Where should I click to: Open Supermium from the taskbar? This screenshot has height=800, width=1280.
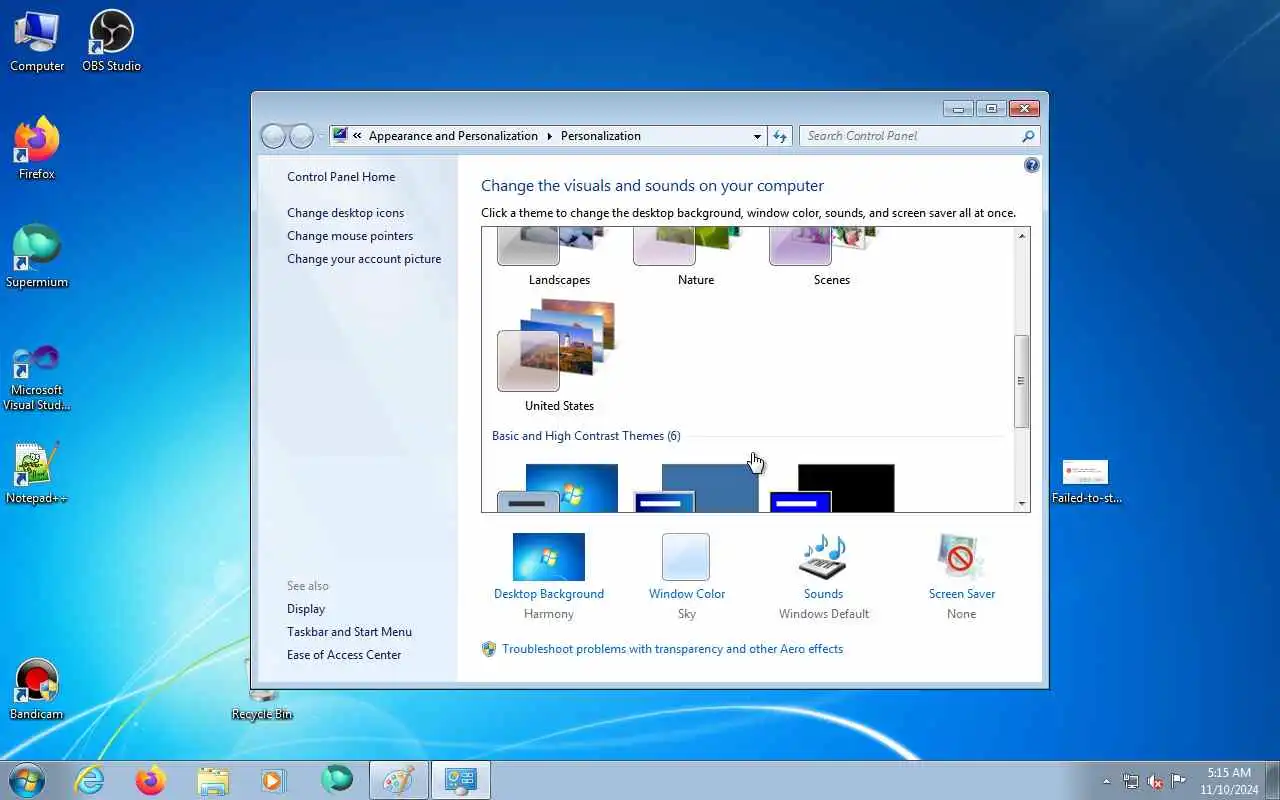[x=337, y=779]
